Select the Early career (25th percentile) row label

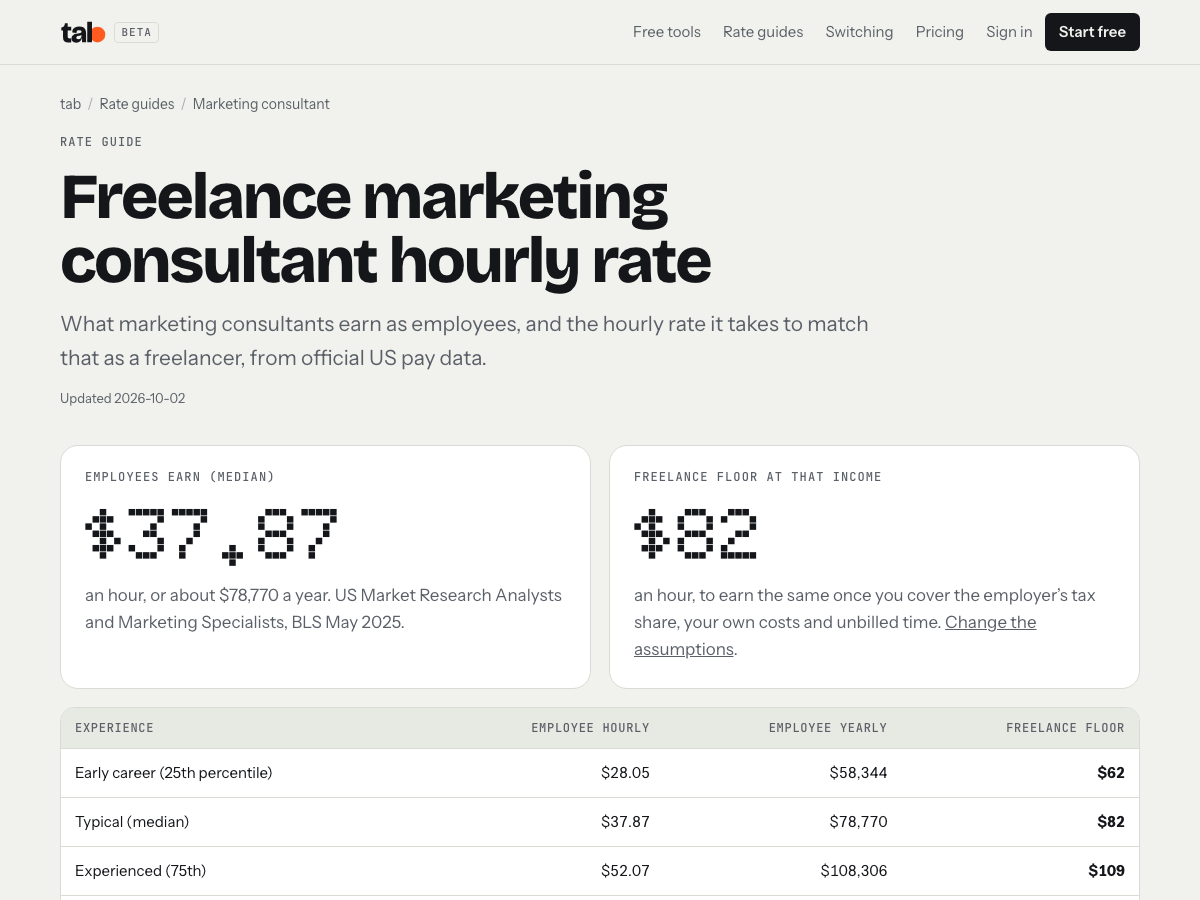[174, 773]
